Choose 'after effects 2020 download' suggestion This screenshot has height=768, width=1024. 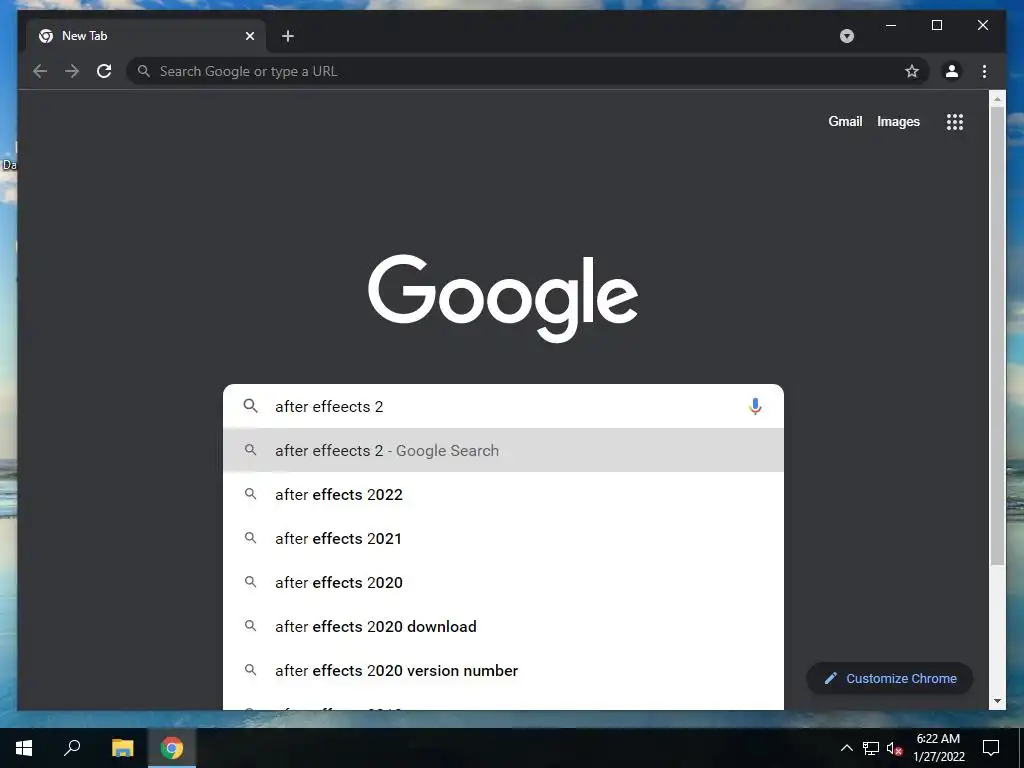[x=503, y=626]
